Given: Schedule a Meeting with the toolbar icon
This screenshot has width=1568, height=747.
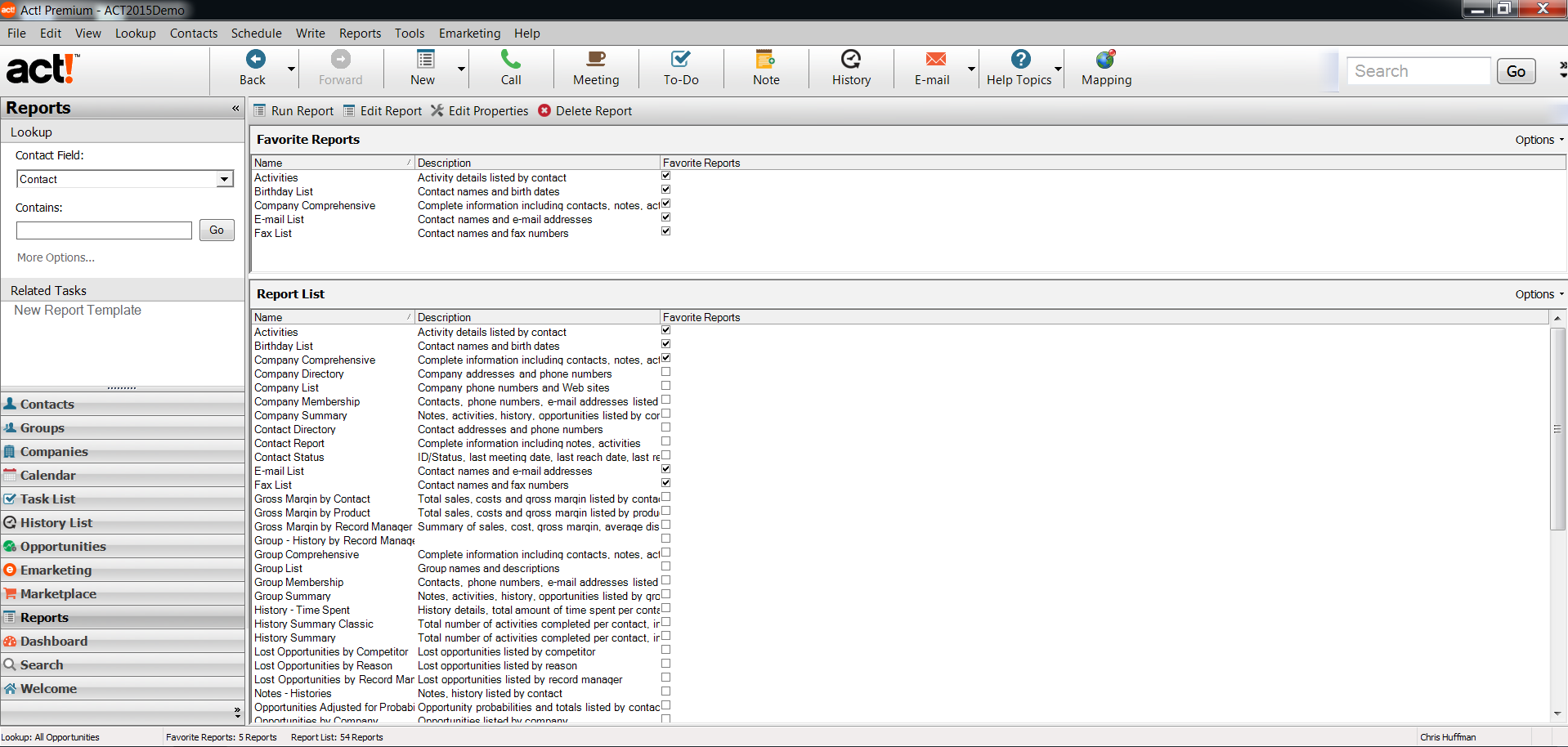Looking at the screenshot, I should (x=596, y=60).
